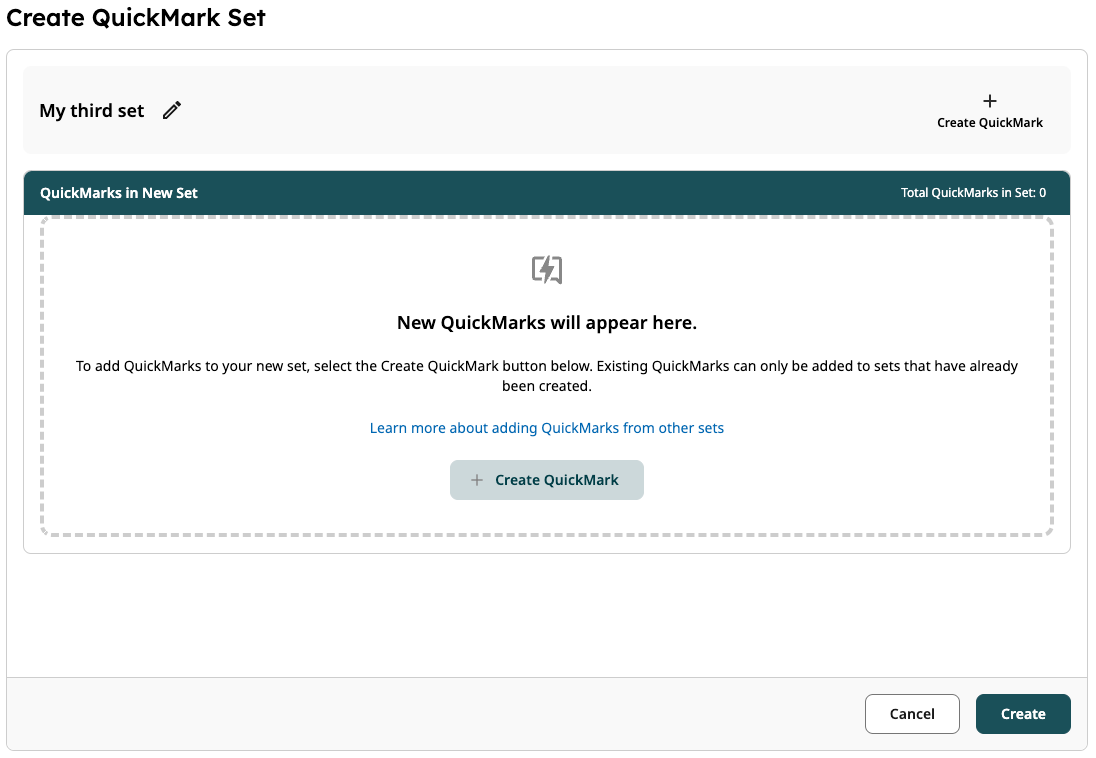Click the empty footer bar left of Cancel
This screenshot has width=1096, height=758.
point(400,714)
